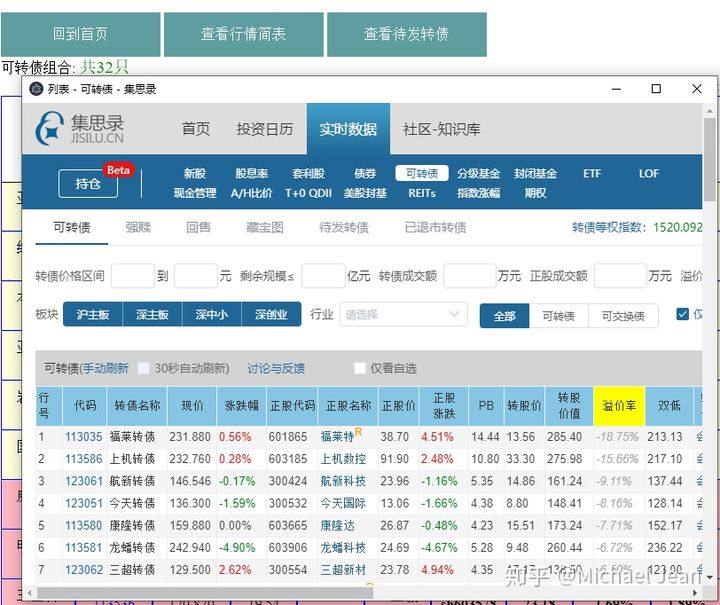Expand the 行业 industry dropdown
The width and height of the screenshot is (720, 605).
coord(403,315)
